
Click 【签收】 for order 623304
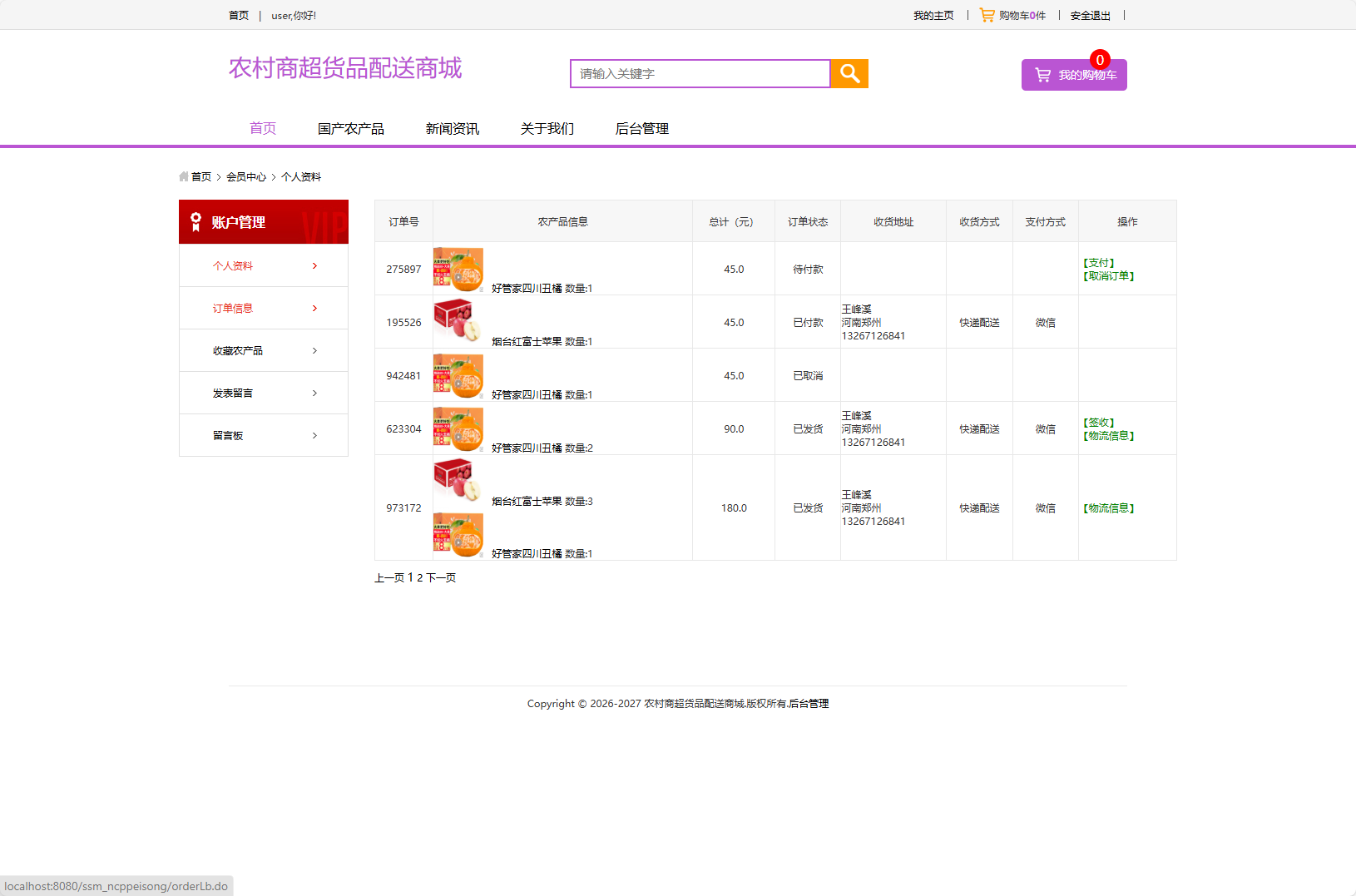[x=1099, y=422]
